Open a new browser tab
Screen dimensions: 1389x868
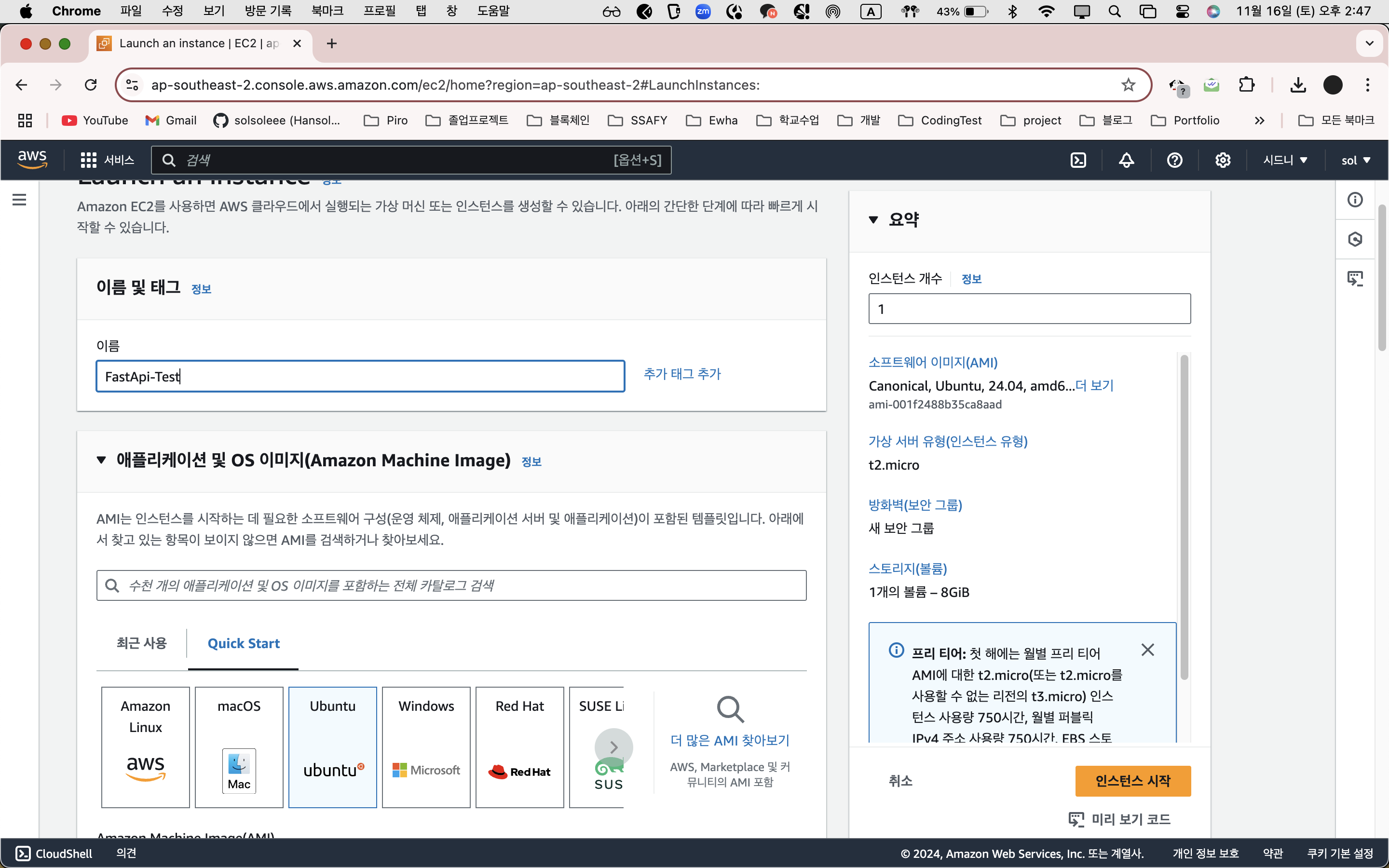click(x=332, y=43)
